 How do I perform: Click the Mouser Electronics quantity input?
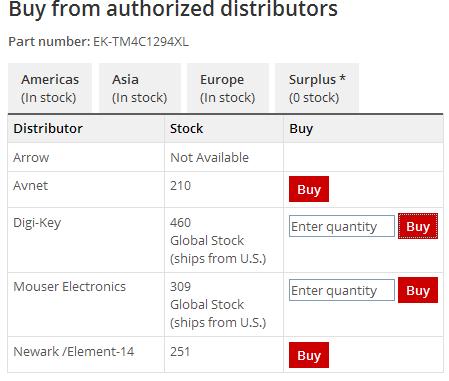tap(342, 290)
